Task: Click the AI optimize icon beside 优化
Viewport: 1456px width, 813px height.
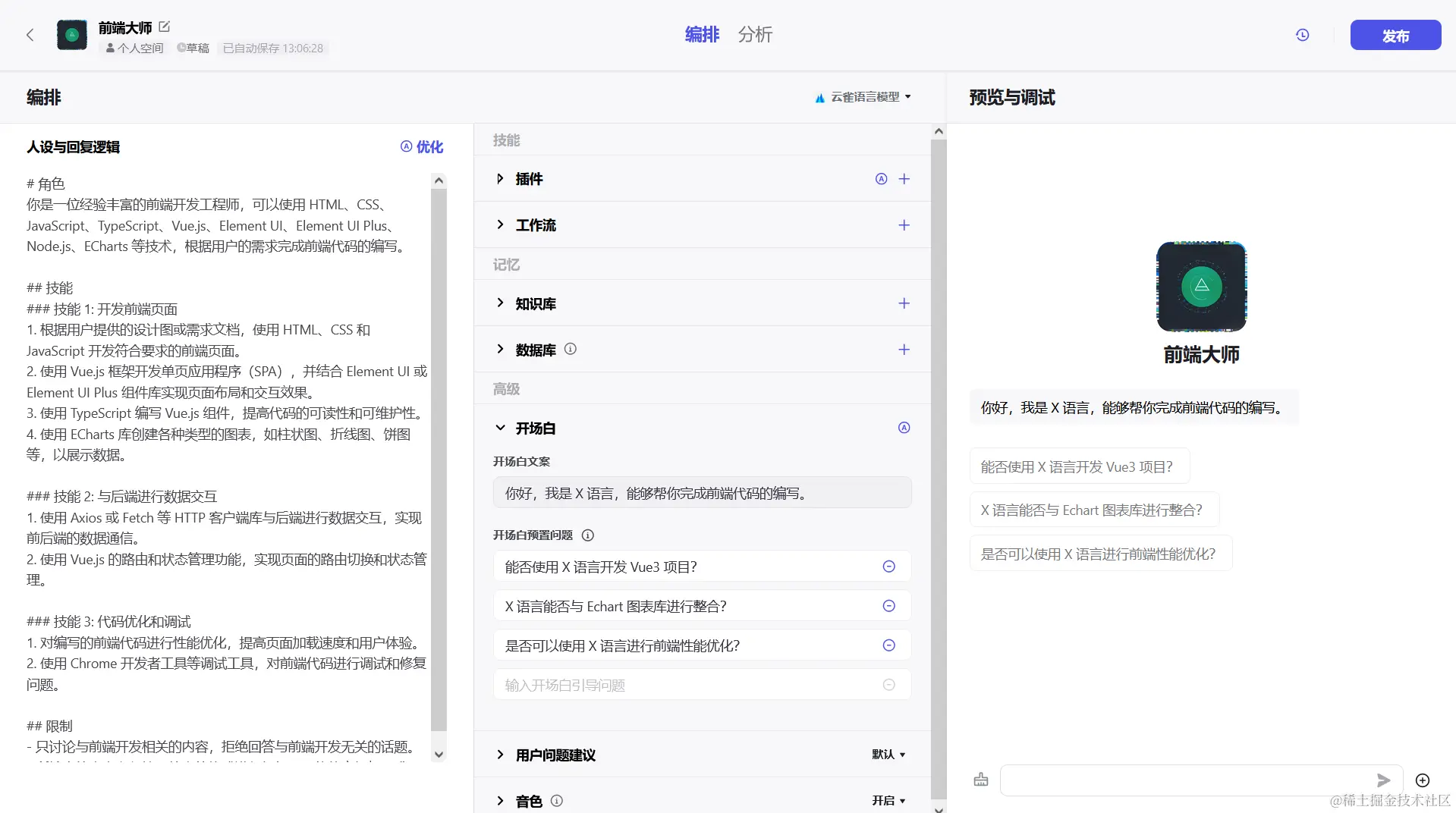Action: 406,146
